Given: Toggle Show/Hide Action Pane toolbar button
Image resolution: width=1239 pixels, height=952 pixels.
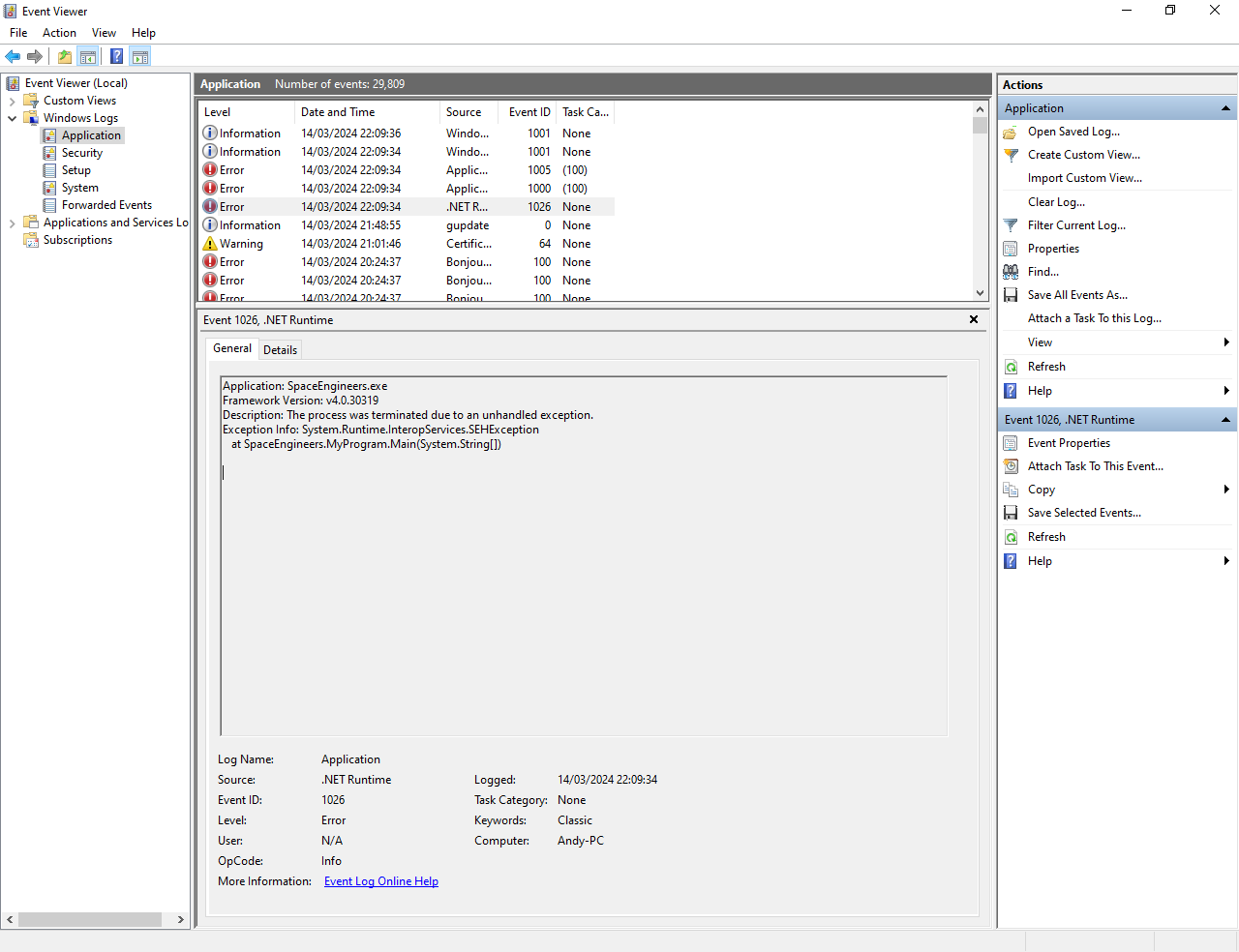Looking at the screenshot, I should tap(140, 56).
